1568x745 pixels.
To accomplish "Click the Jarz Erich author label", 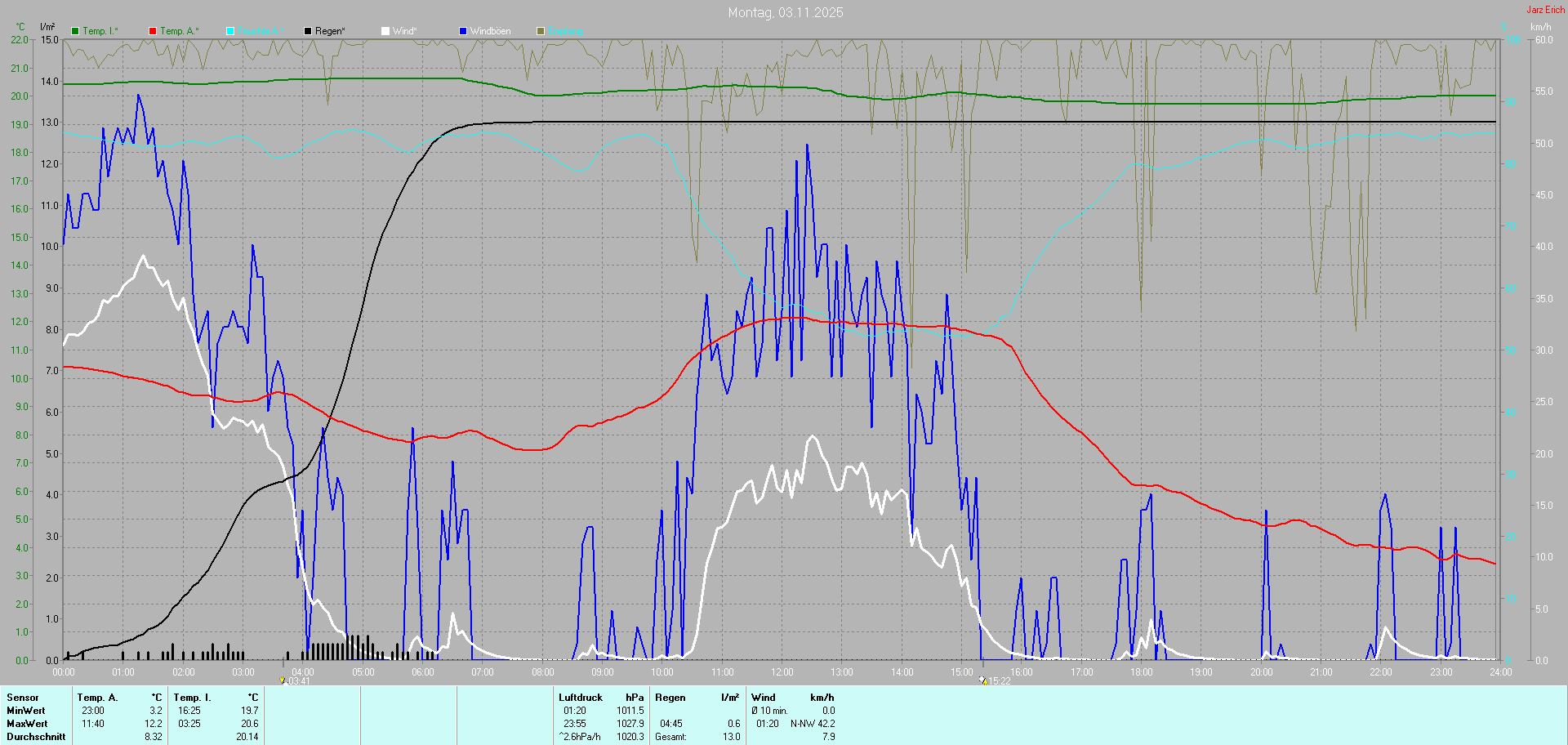I will (x=1545, y=10).
